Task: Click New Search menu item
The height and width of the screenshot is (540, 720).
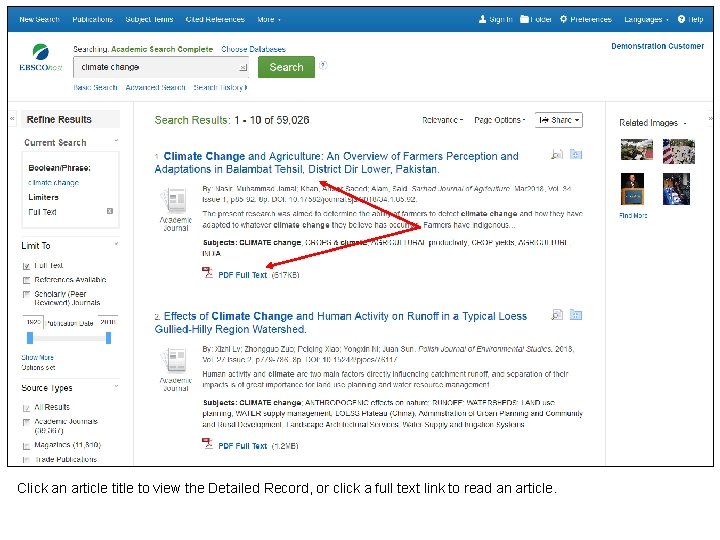Action: 39,19
